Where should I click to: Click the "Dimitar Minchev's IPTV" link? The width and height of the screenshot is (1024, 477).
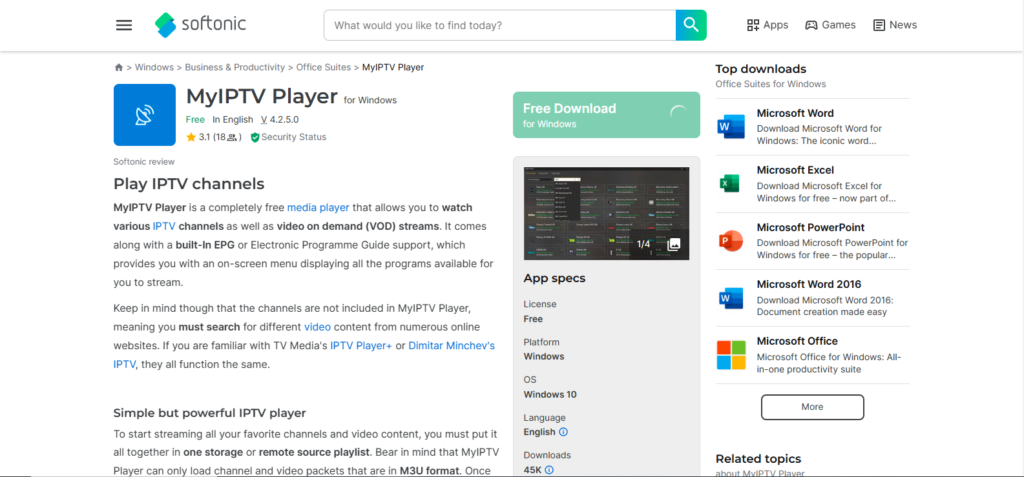(x=451, y=346)
